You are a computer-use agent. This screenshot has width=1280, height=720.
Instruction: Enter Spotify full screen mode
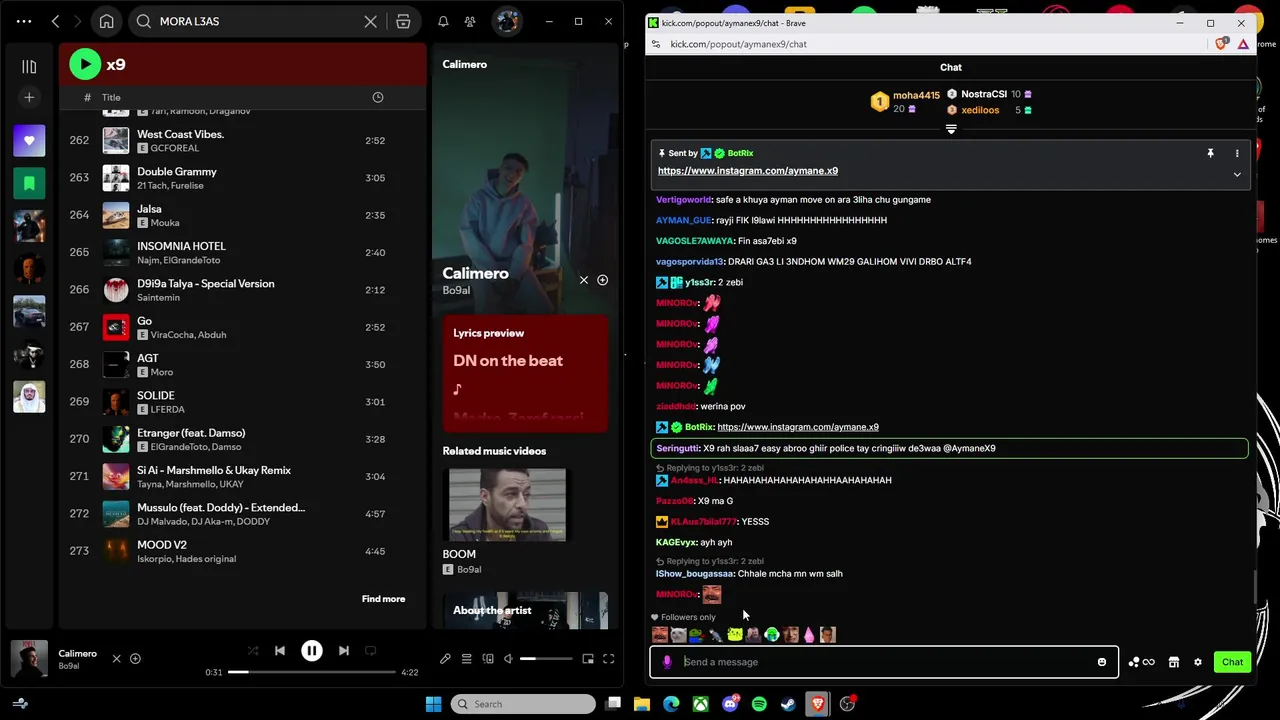click(x=608, y=659)
